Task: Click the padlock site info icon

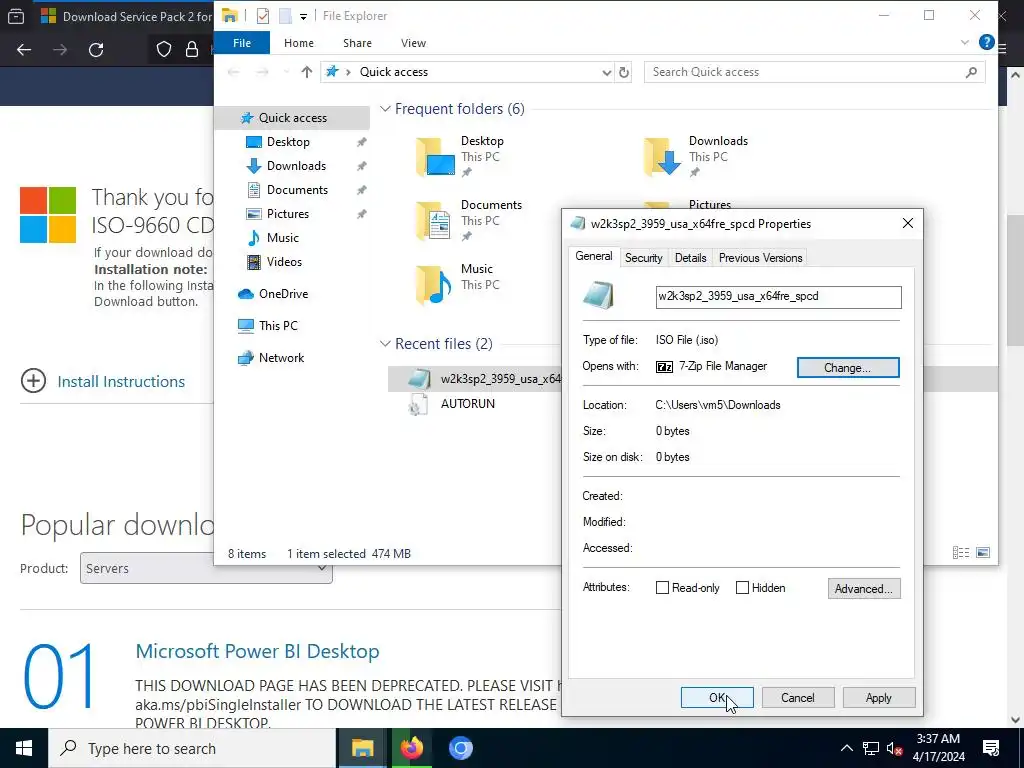Action: pos(192,50)
